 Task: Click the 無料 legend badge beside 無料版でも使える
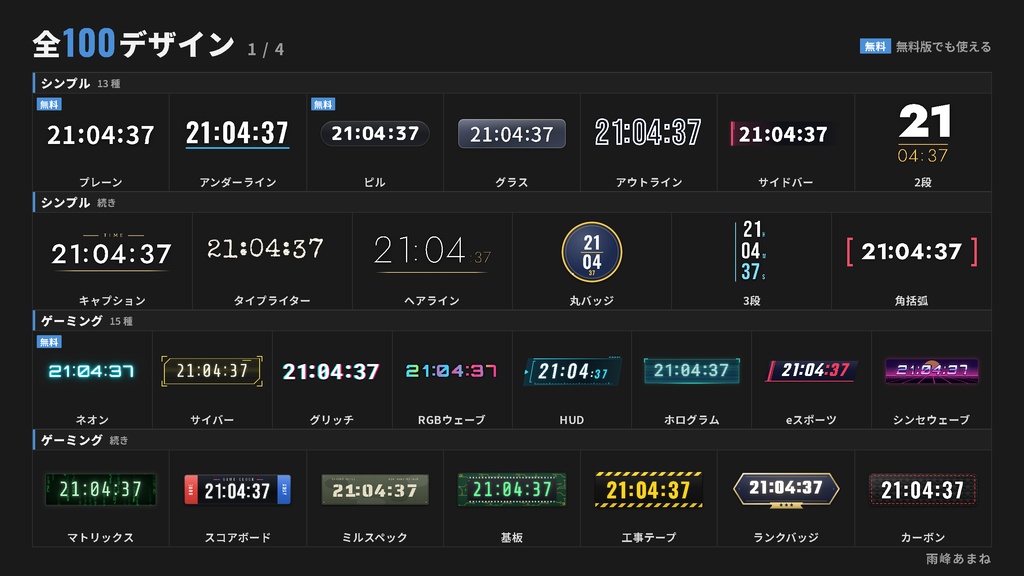coord(875,46)
